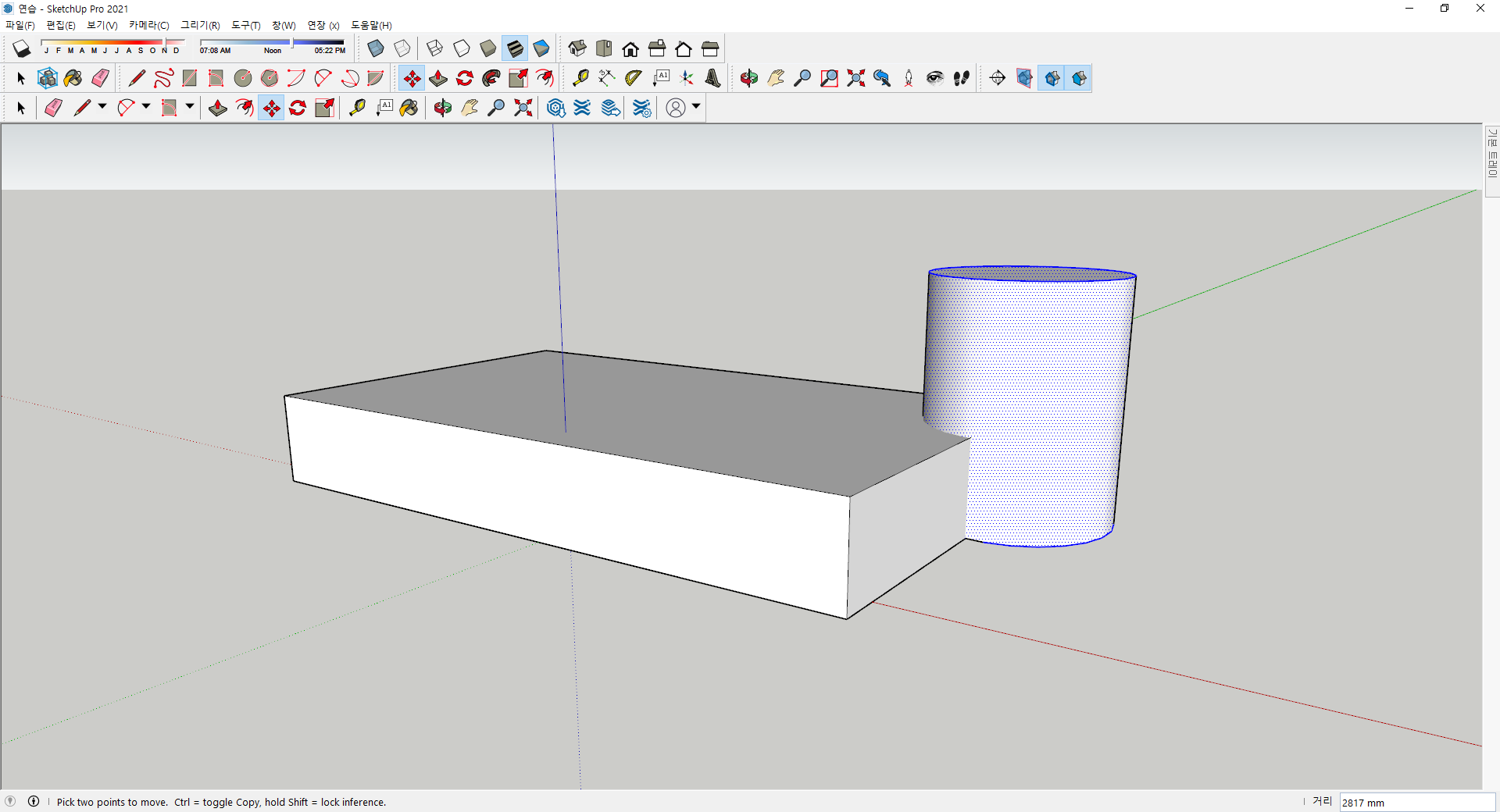Open the 카메라(C) menu
Viewport: 1500px width, 812px height.
pyautogui.click(x=148, y=25)
